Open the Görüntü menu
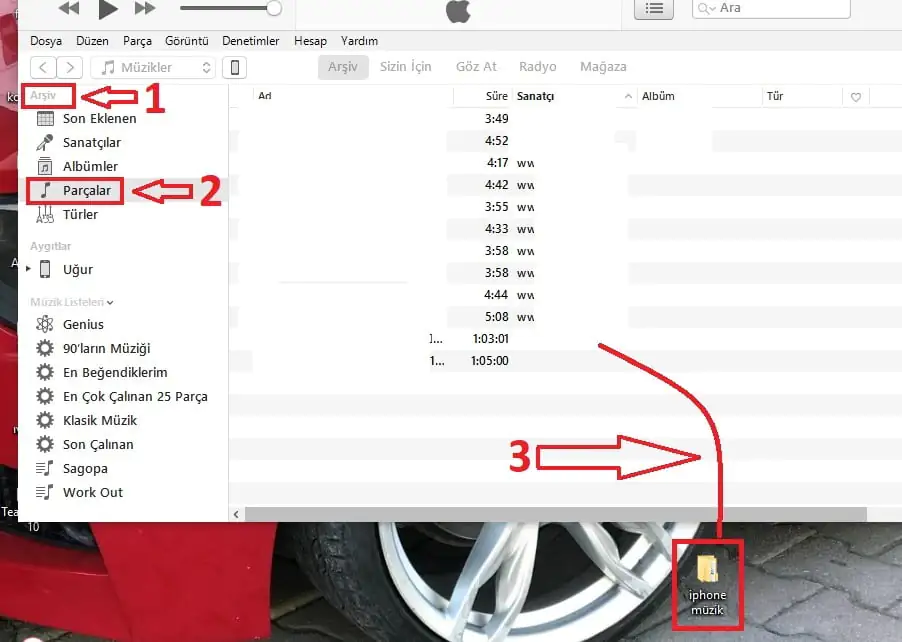 (186, 41)
